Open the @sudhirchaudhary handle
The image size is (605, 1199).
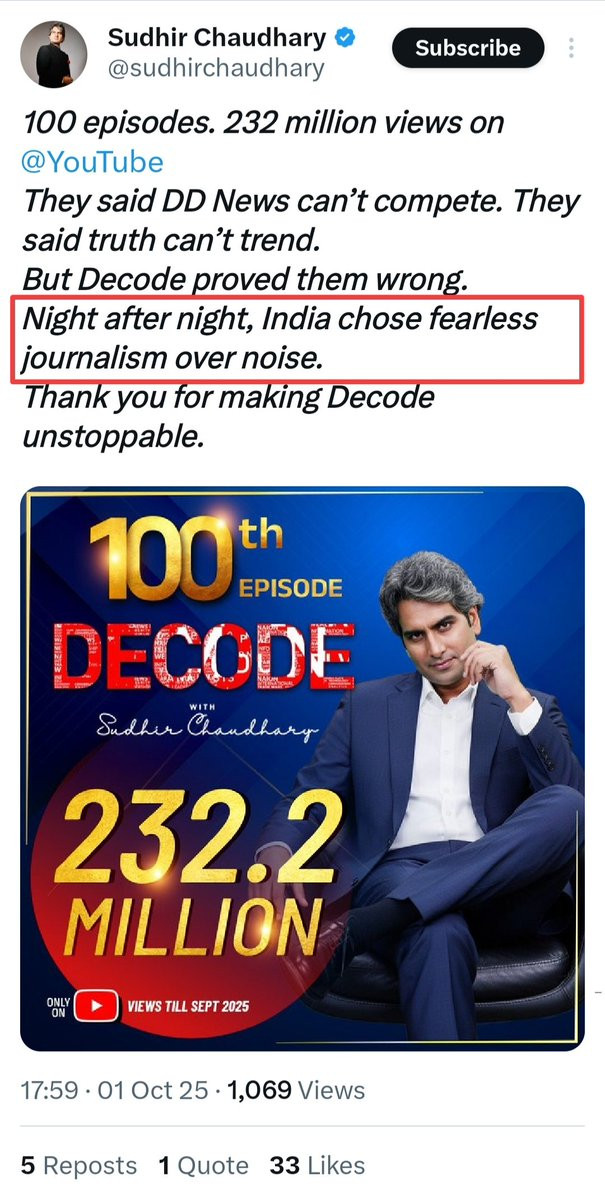coord(216,69)
